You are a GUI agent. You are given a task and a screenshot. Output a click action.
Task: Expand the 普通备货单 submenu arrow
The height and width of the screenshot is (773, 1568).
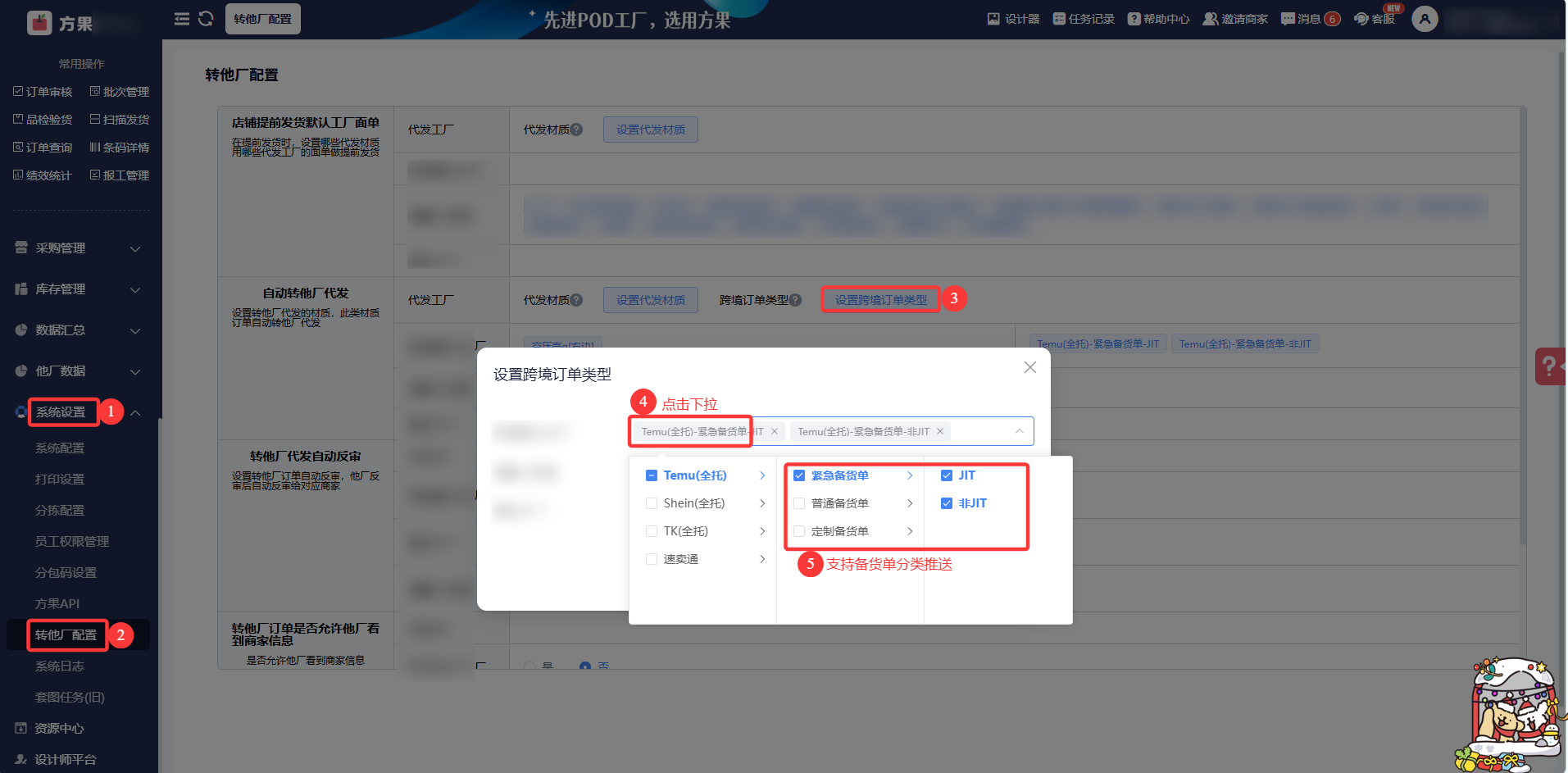click(910, 503)
